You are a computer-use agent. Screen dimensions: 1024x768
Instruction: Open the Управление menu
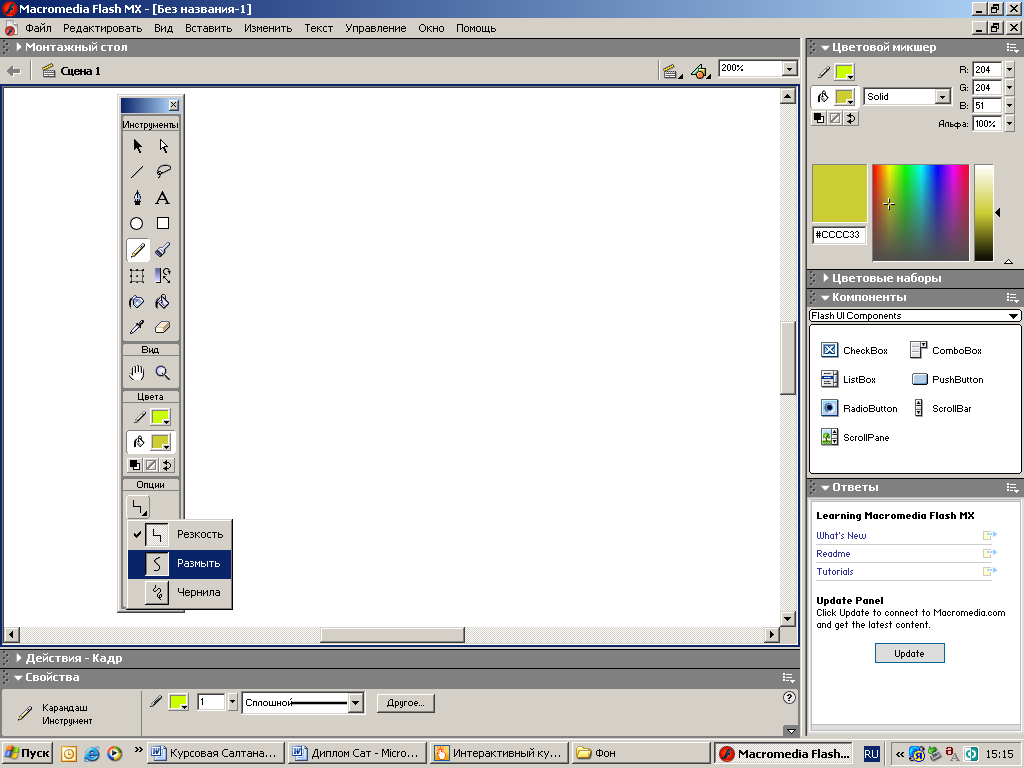(x=376, y=28)
